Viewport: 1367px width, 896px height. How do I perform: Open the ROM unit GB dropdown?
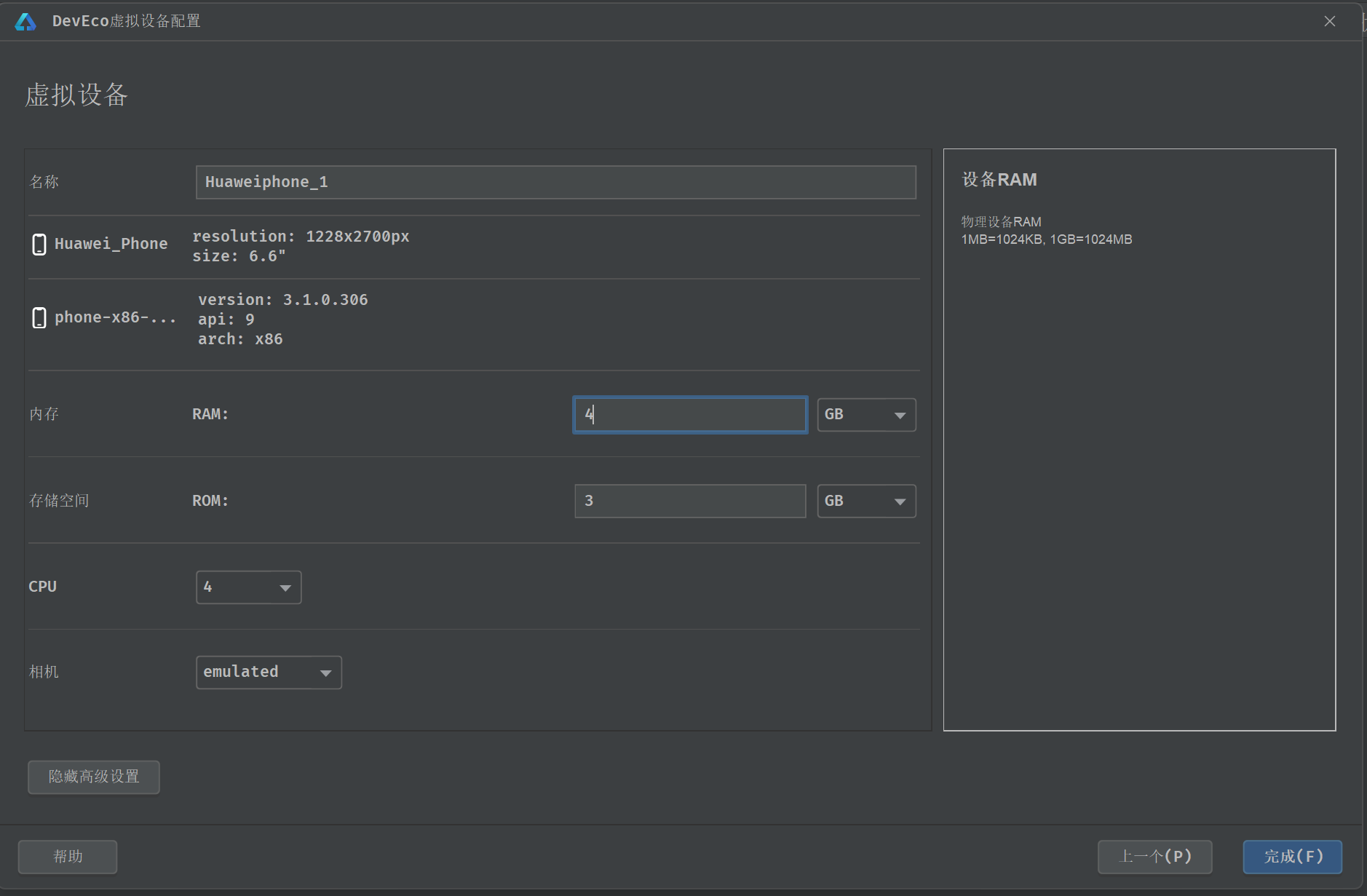click(866, 501)
